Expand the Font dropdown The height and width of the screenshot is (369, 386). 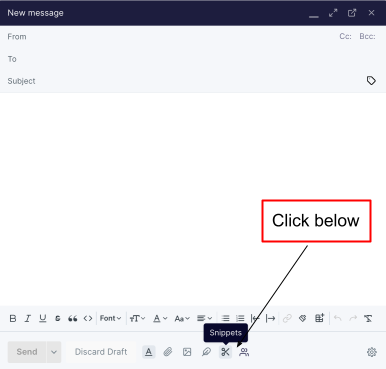[110, 318]
